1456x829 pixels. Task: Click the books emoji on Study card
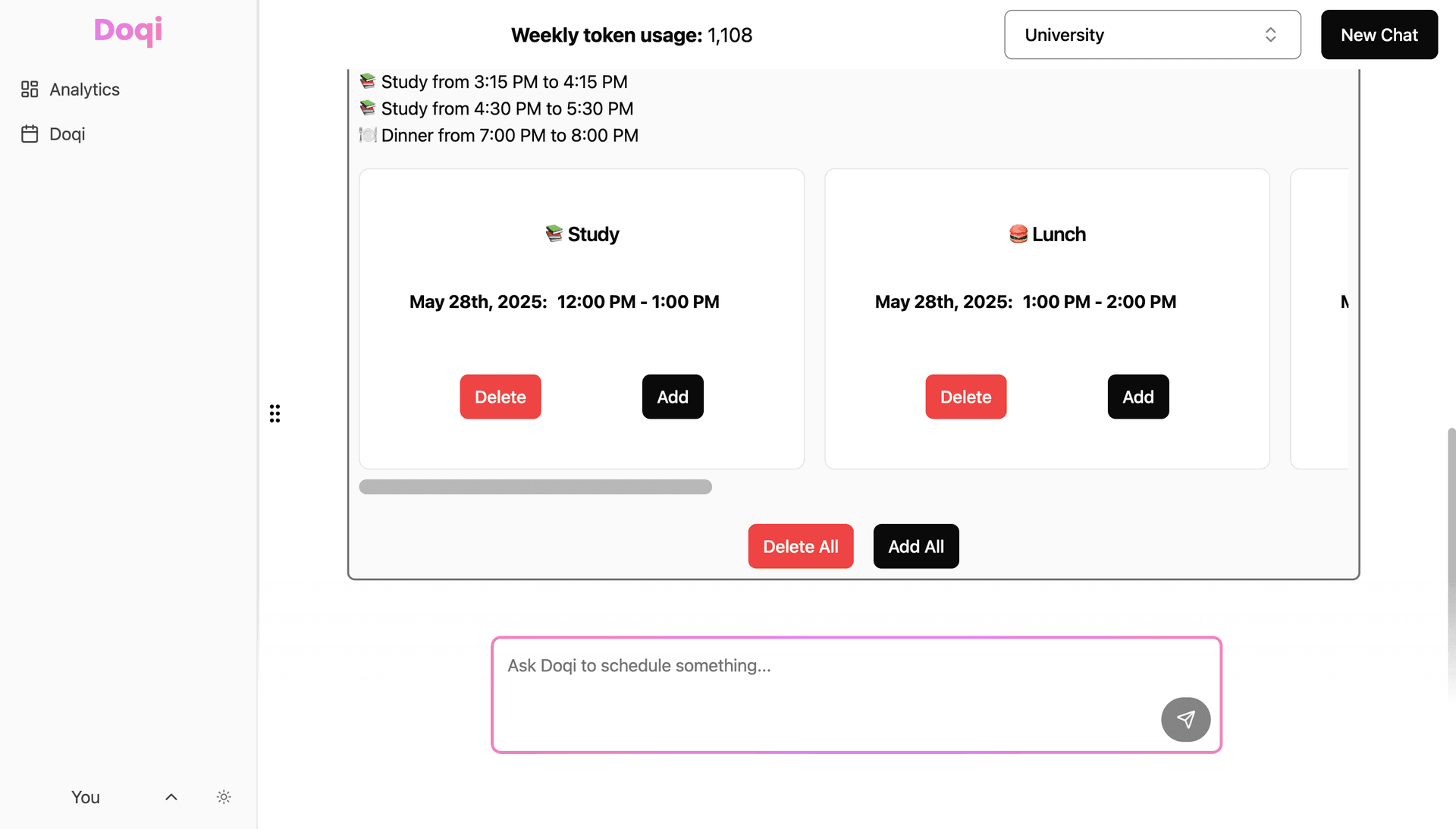tap(554, 234)
